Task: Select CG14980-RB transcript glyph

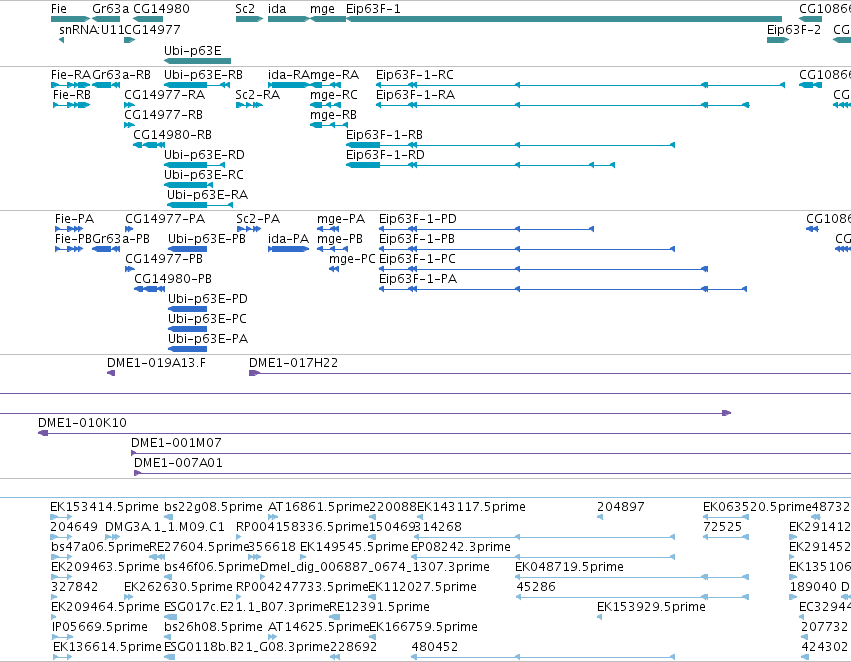Action: click(149, 145)
